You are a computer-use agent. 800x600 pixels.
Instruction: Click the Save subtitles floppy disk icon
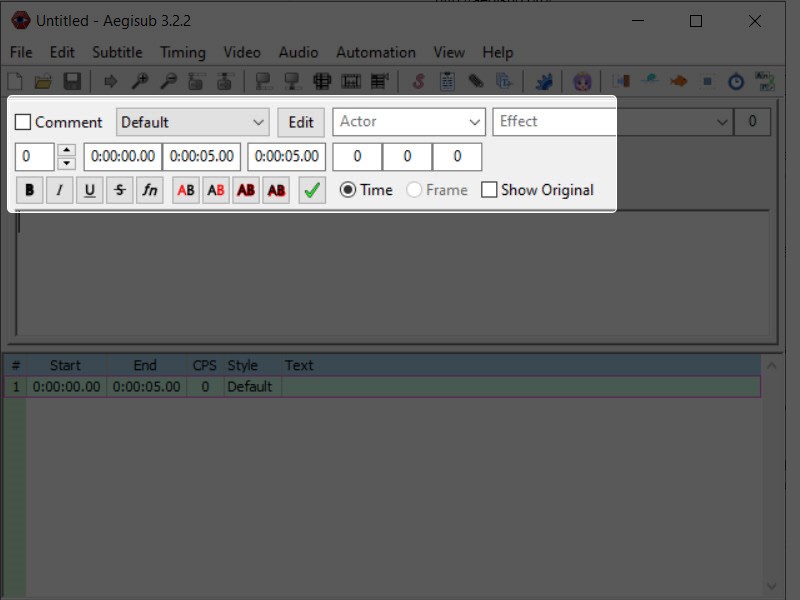pyautogui.click(x=72, y=81)
